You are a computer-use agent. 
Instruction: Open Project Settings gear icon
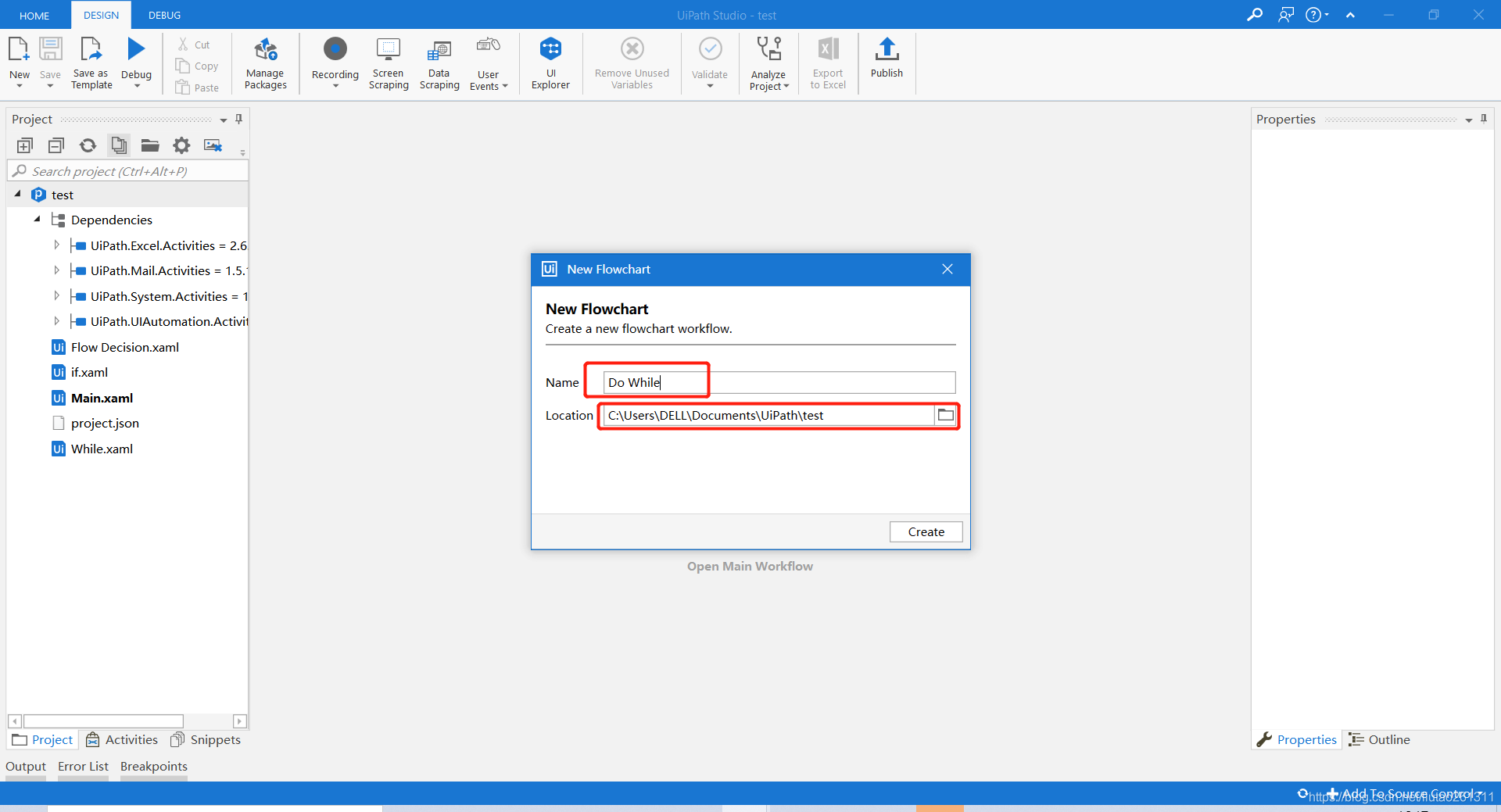coord(181,145)
